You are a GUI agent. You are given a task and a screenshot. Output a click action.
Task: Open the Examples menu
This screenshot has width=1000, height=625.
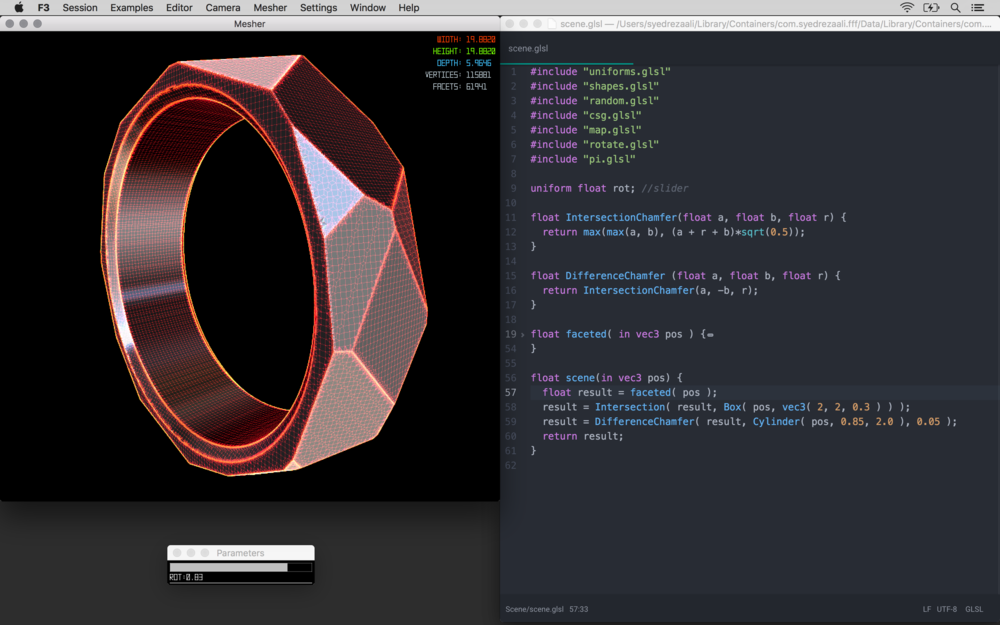(132, 8)
